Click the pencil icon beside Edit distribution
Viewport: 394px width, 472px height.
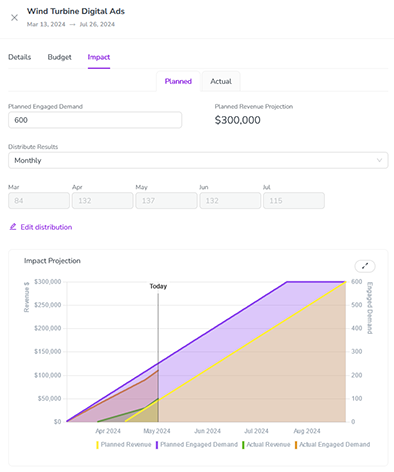point(13,227)
